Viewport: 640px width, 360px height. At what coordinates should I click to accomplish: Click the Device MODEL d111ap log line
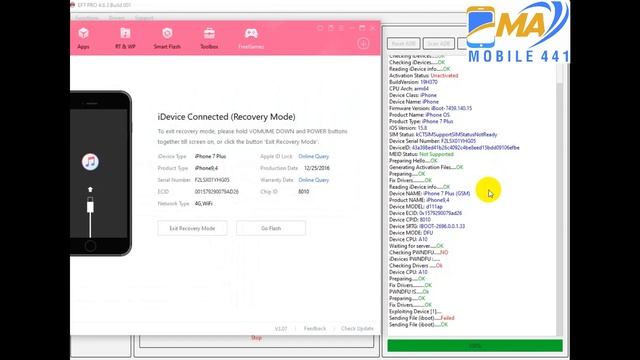pyautogui.click(x=416, y=207)
